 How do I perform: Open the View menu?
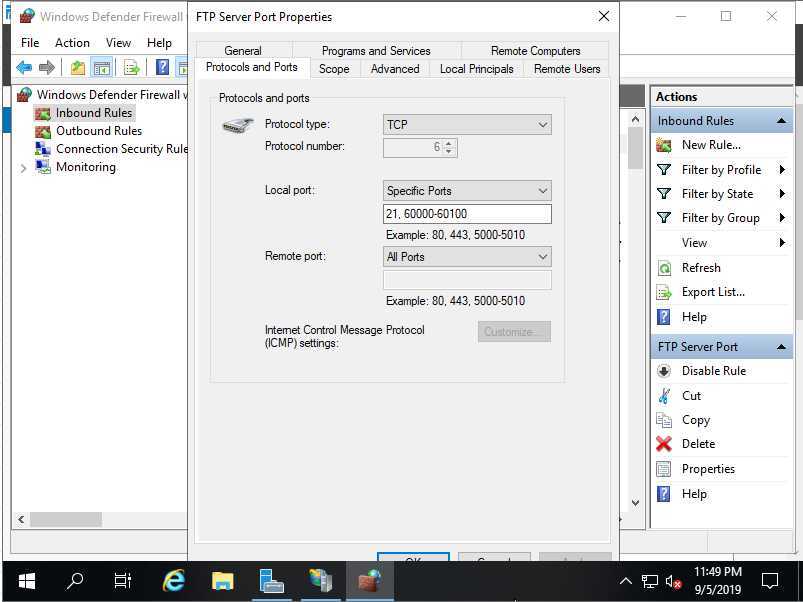pyautogui.click(x=118, y=42)
